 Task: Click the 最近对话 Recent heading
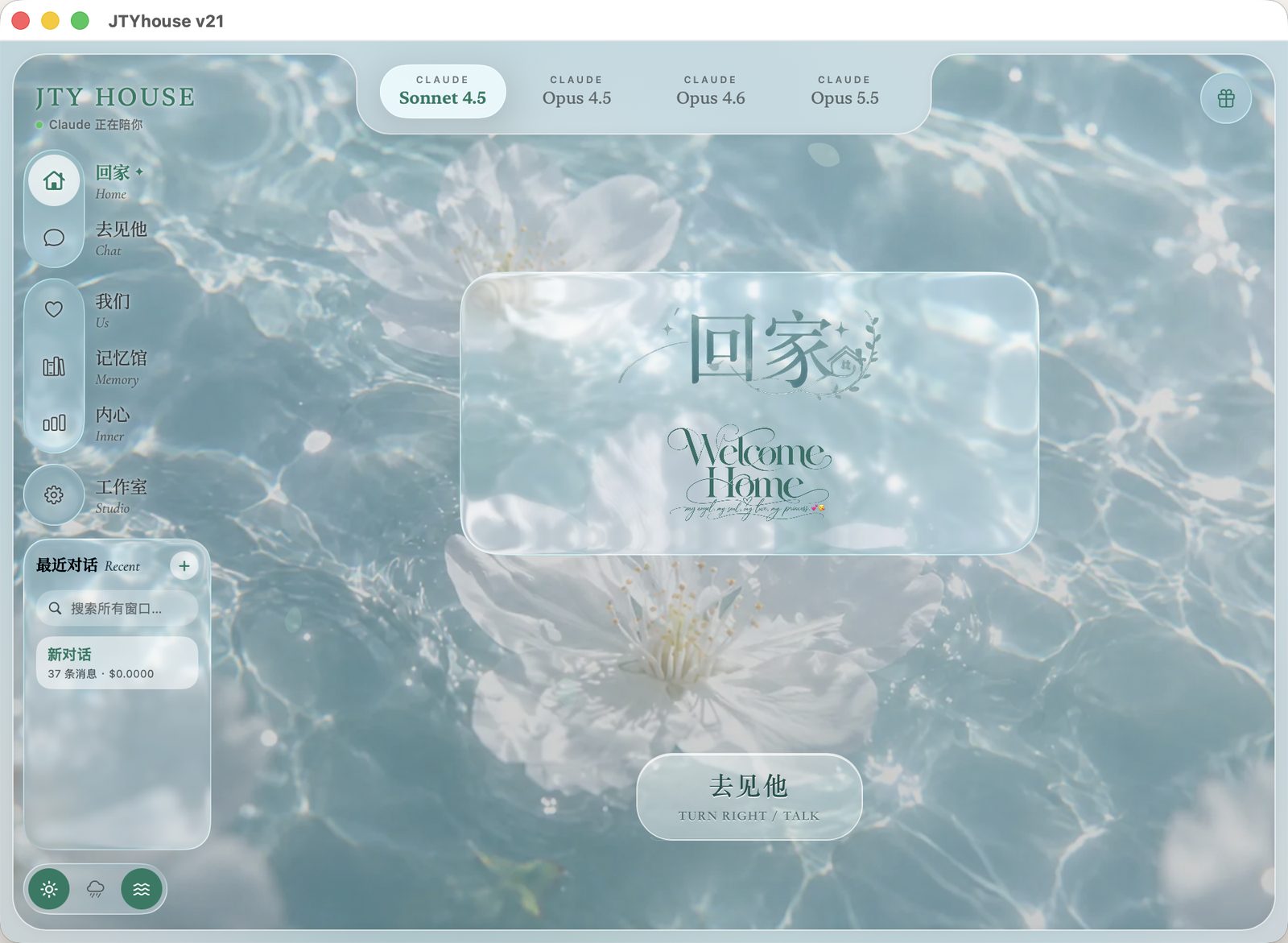tap(88, 565)
